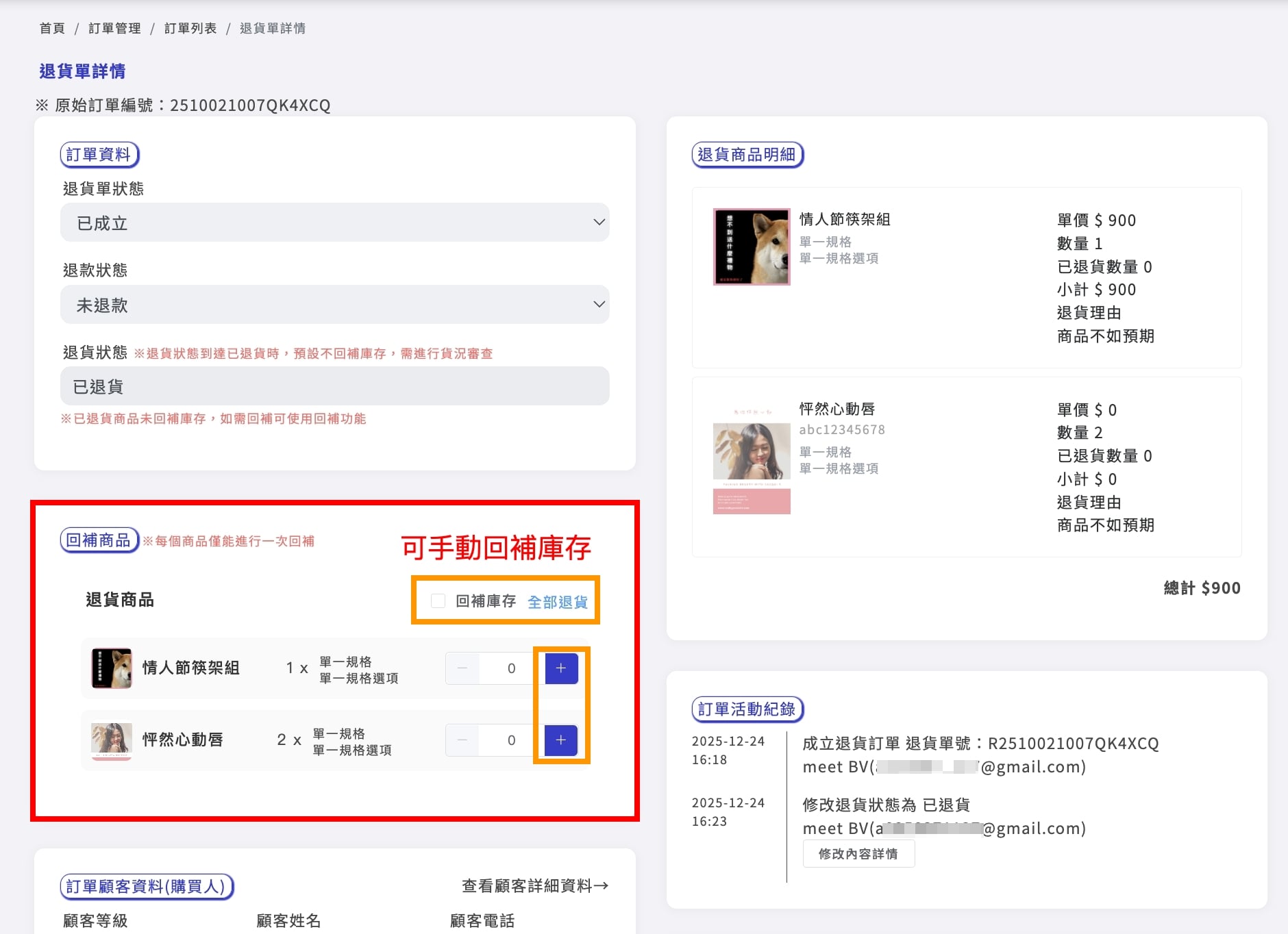Increase restock quantity for 怦然心動唇

click(561, 740)
